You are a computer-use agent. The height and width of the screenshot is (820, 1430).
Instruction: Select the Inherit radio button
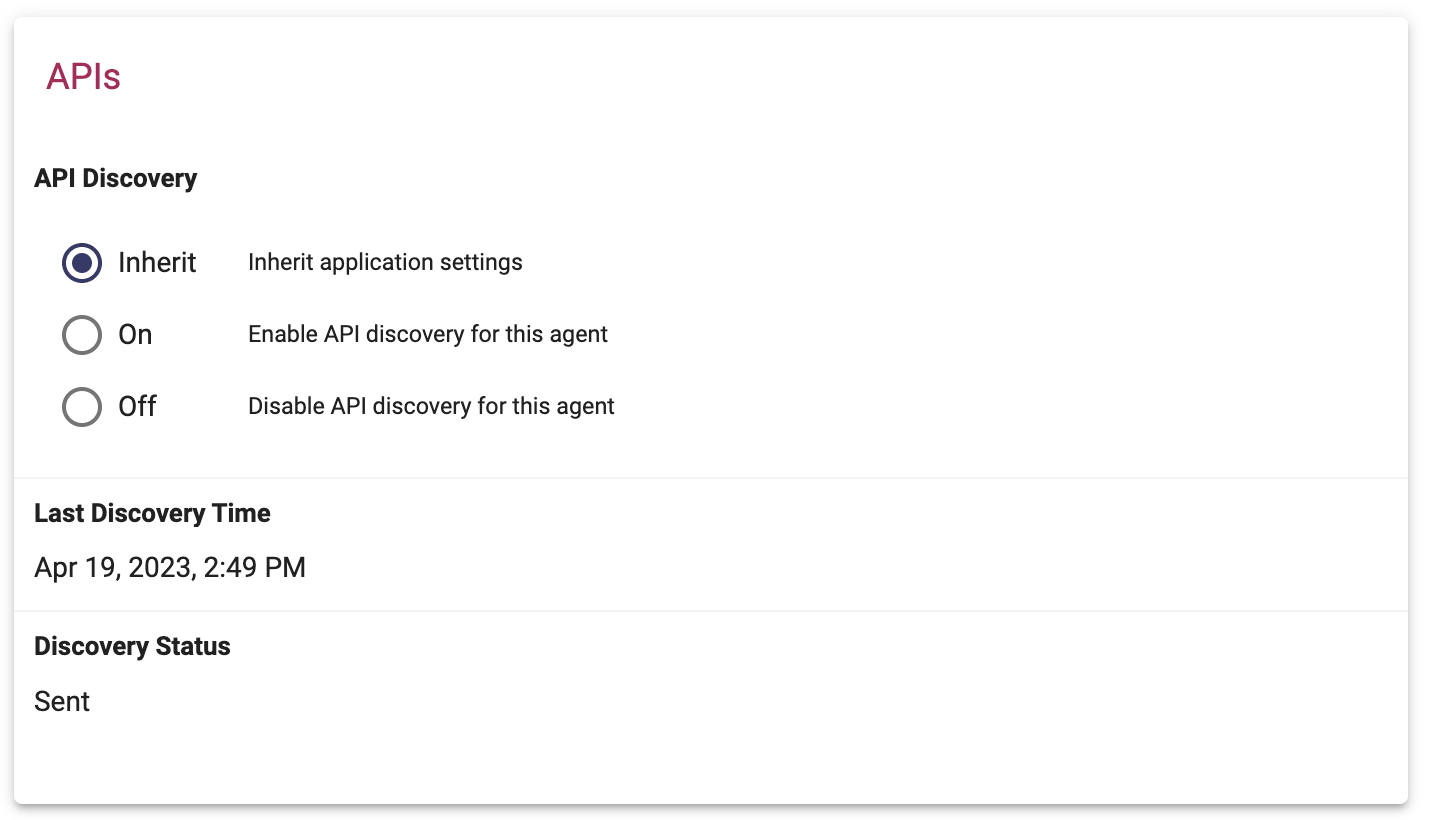(x=82, y=263)
